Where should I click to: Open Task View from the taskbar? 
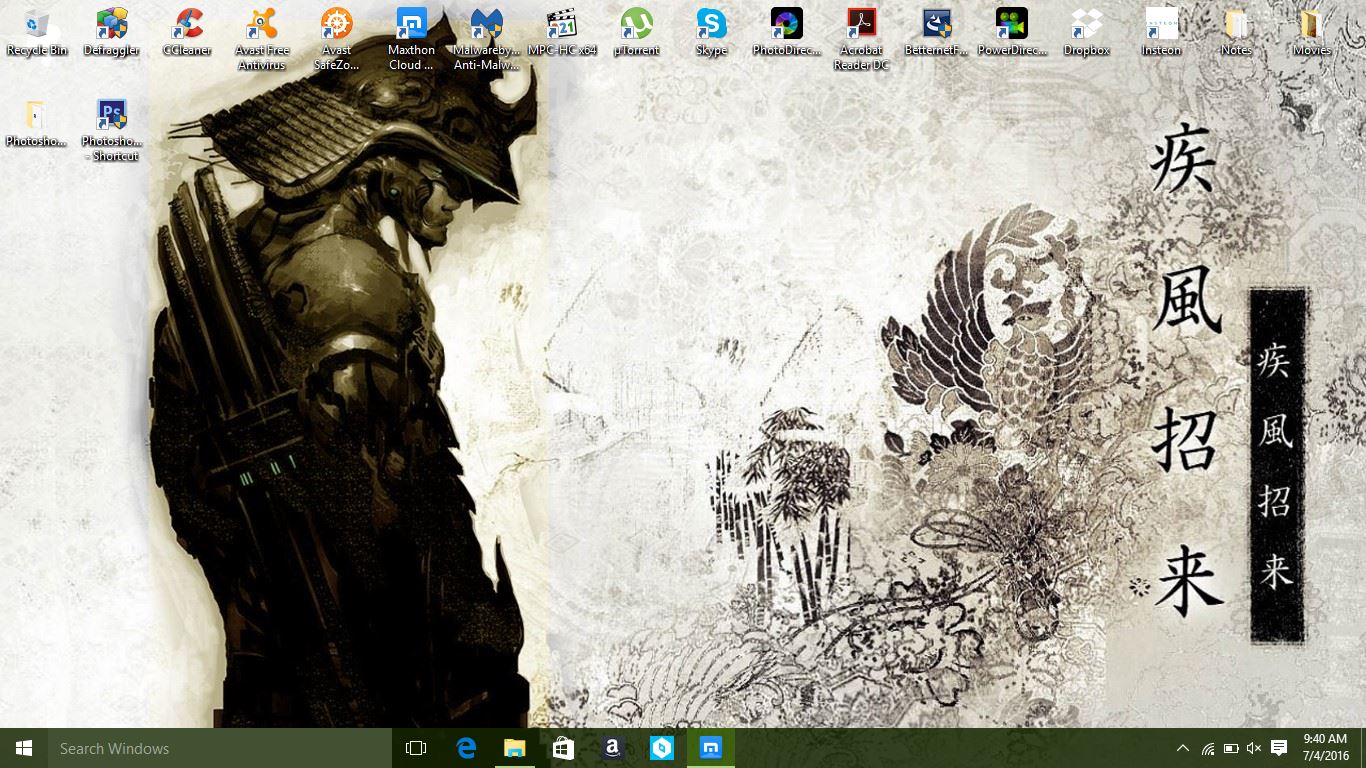pos(416,748)
